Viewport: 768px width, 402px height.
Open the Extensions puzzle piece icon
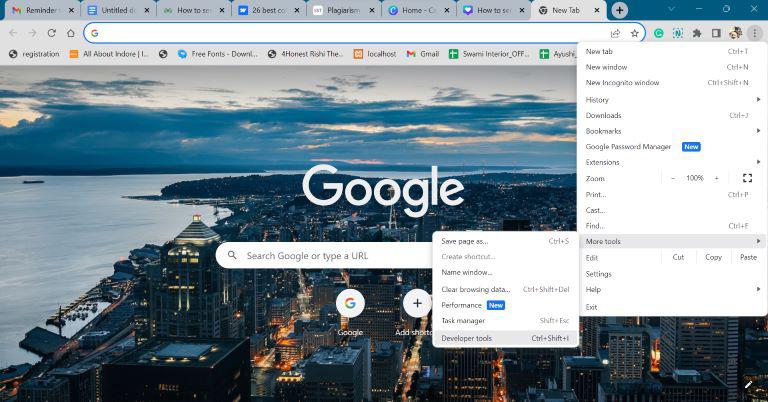point(696,33)
